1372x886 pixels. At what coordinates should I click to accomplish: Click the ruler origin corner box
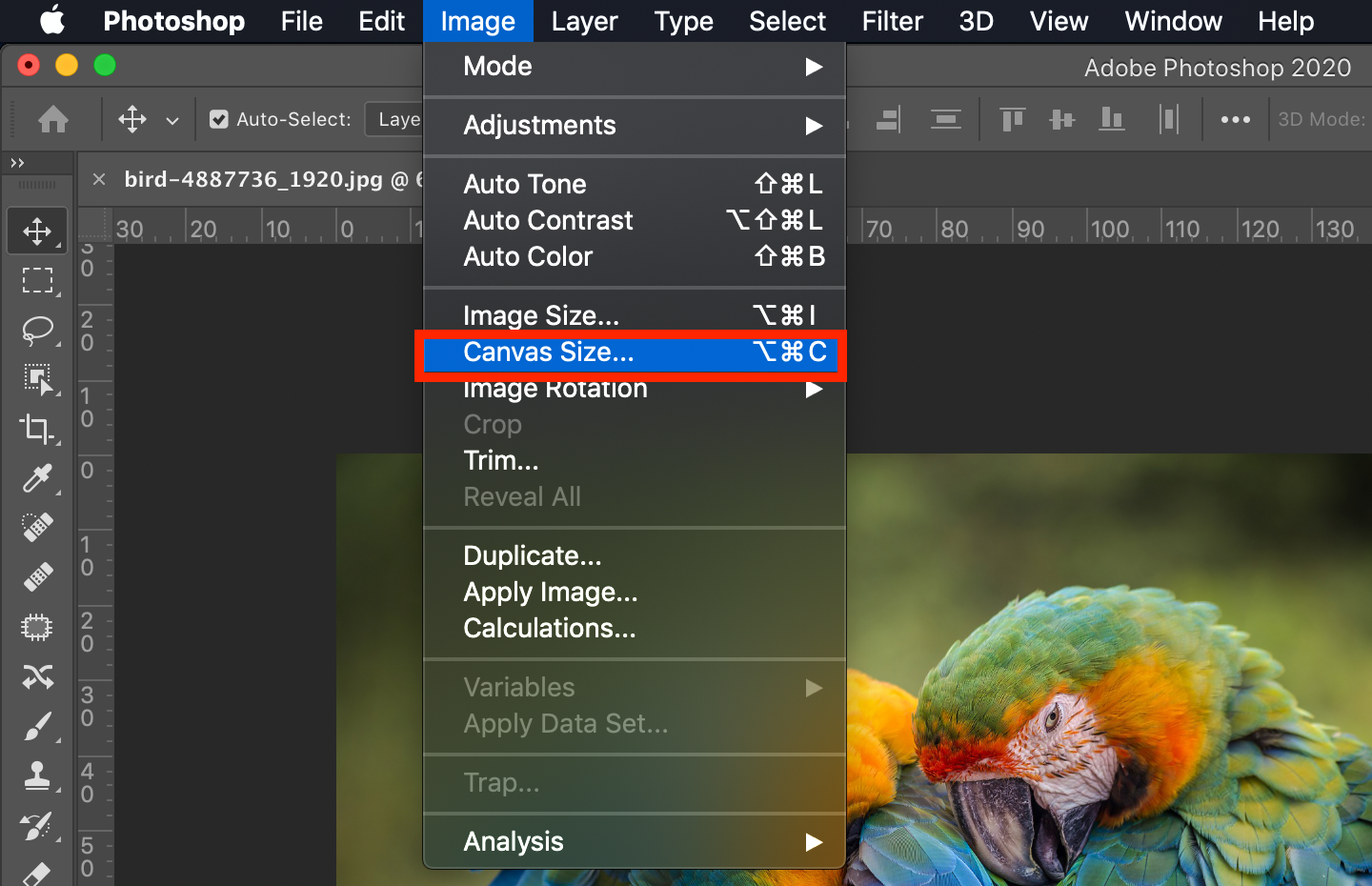pos(95,226)
